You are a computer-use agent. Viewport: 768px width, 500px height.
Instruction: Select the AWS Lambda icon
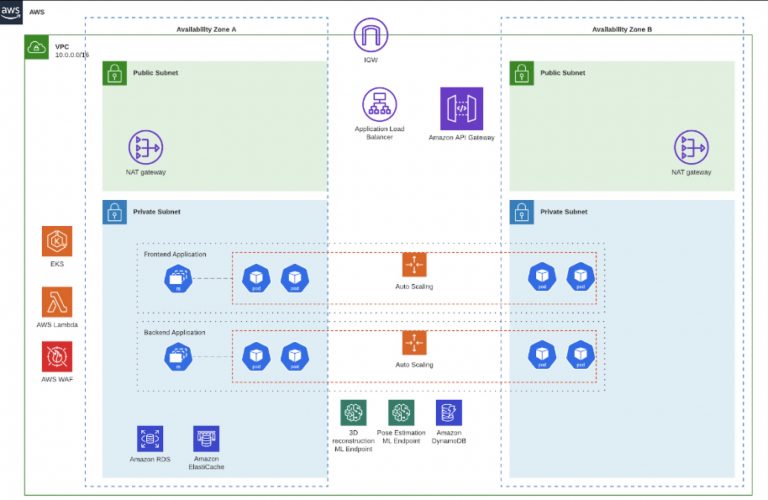pyautogui.click(x=57, y=302)
